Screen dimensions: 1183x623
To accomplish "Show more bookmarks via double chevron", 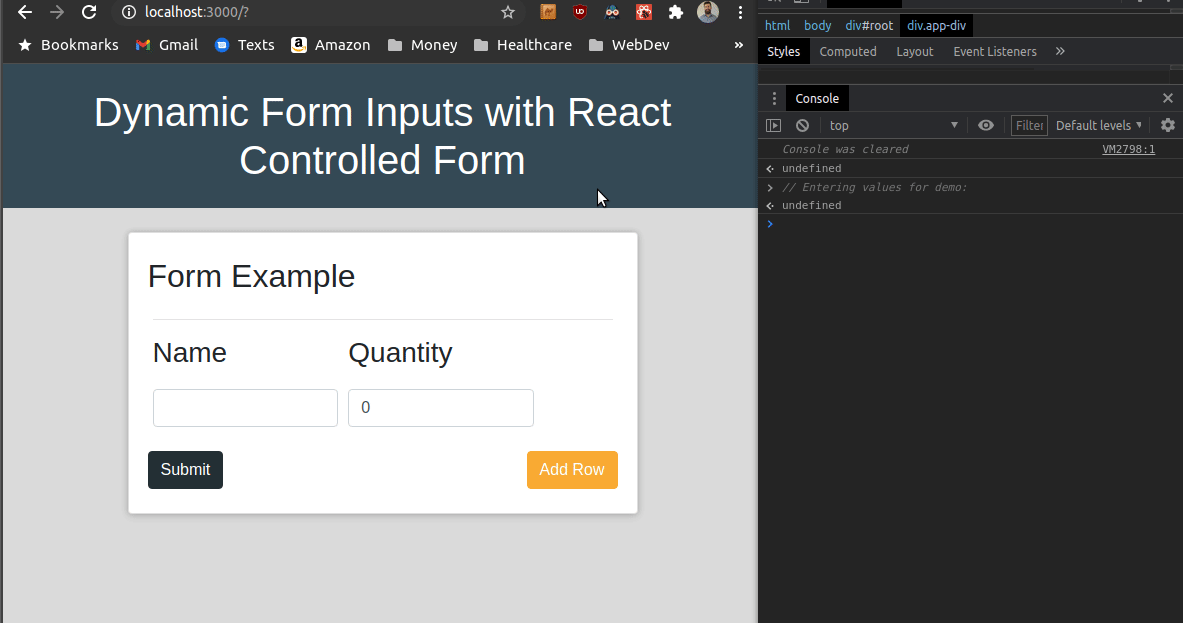I will coord(739,45).
